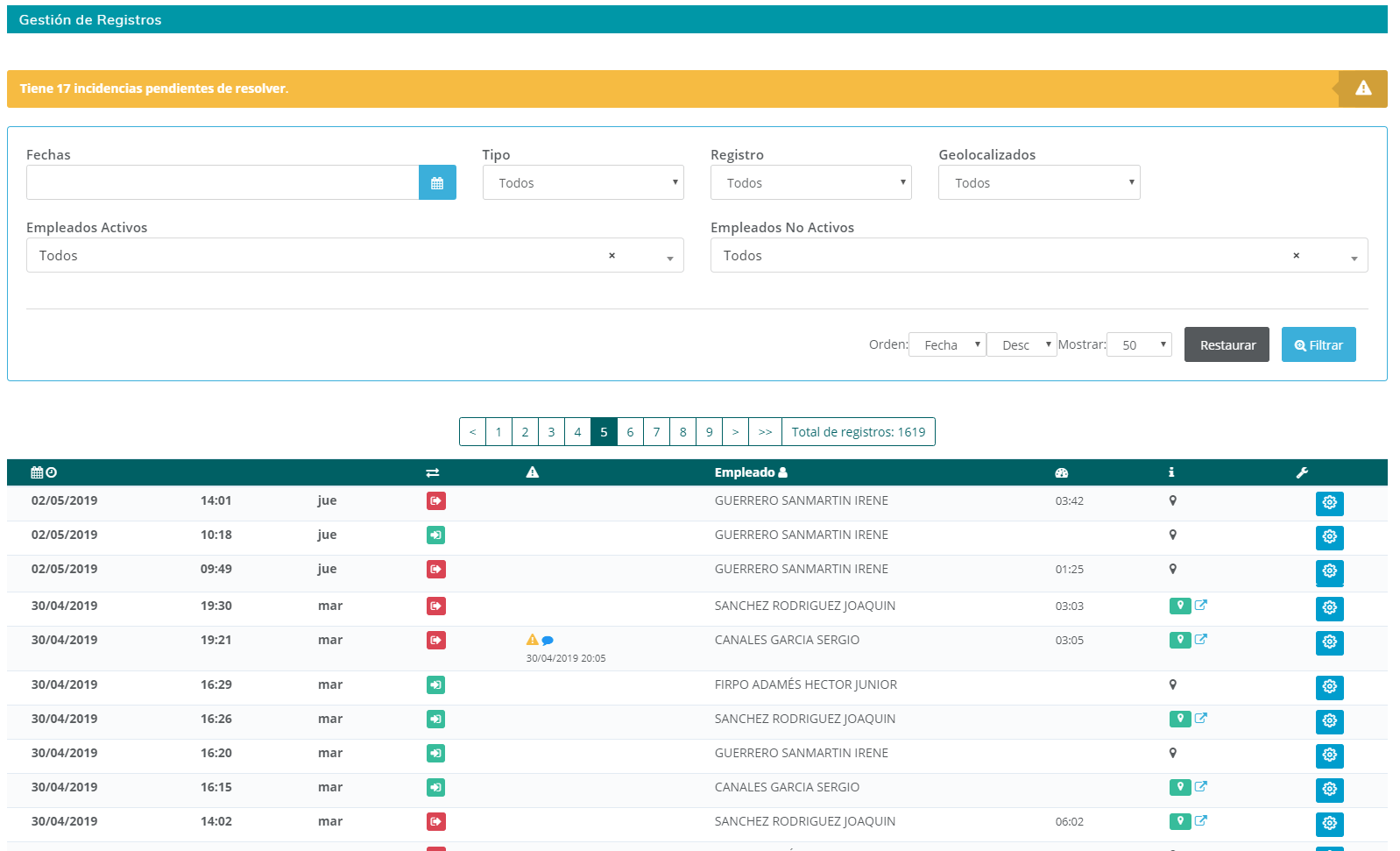Click the green entry icon for the 10:18 record

[436, 535]
